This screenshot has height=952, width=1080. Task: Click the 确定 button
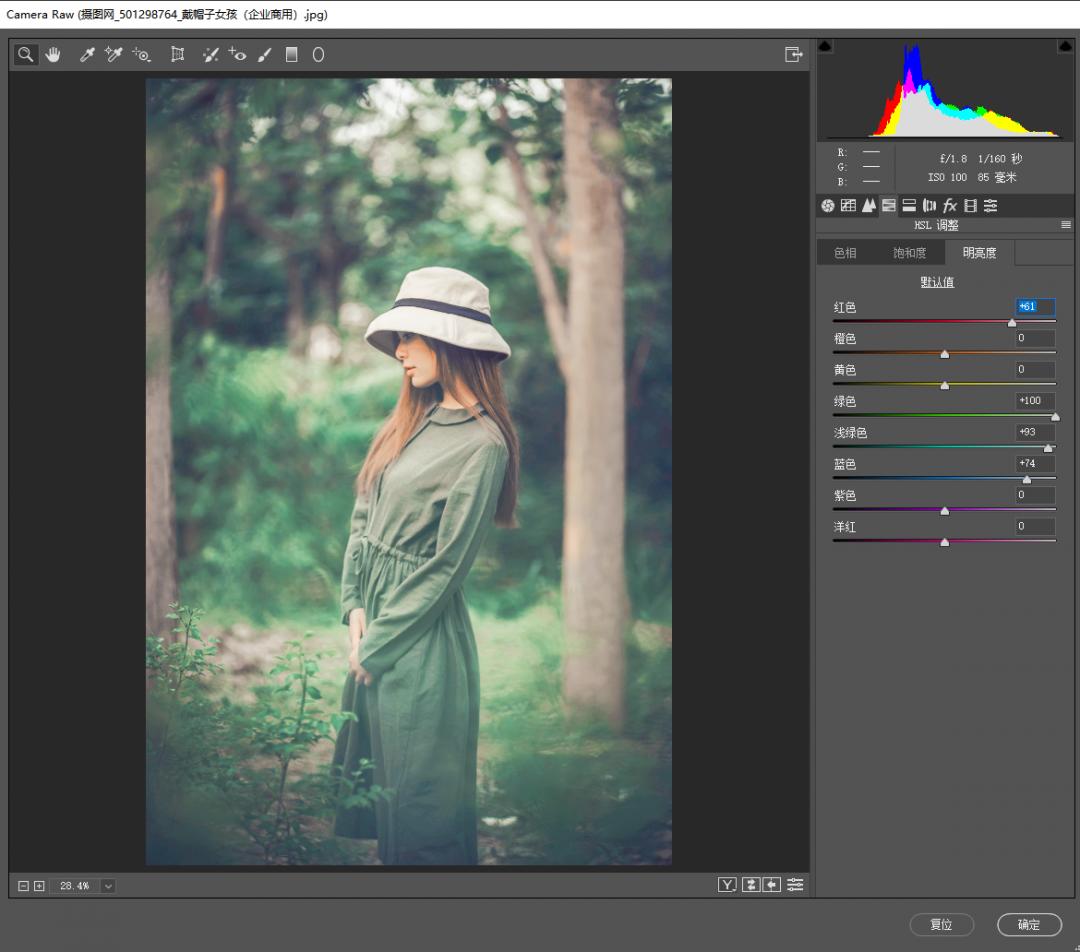point(1029,925)
